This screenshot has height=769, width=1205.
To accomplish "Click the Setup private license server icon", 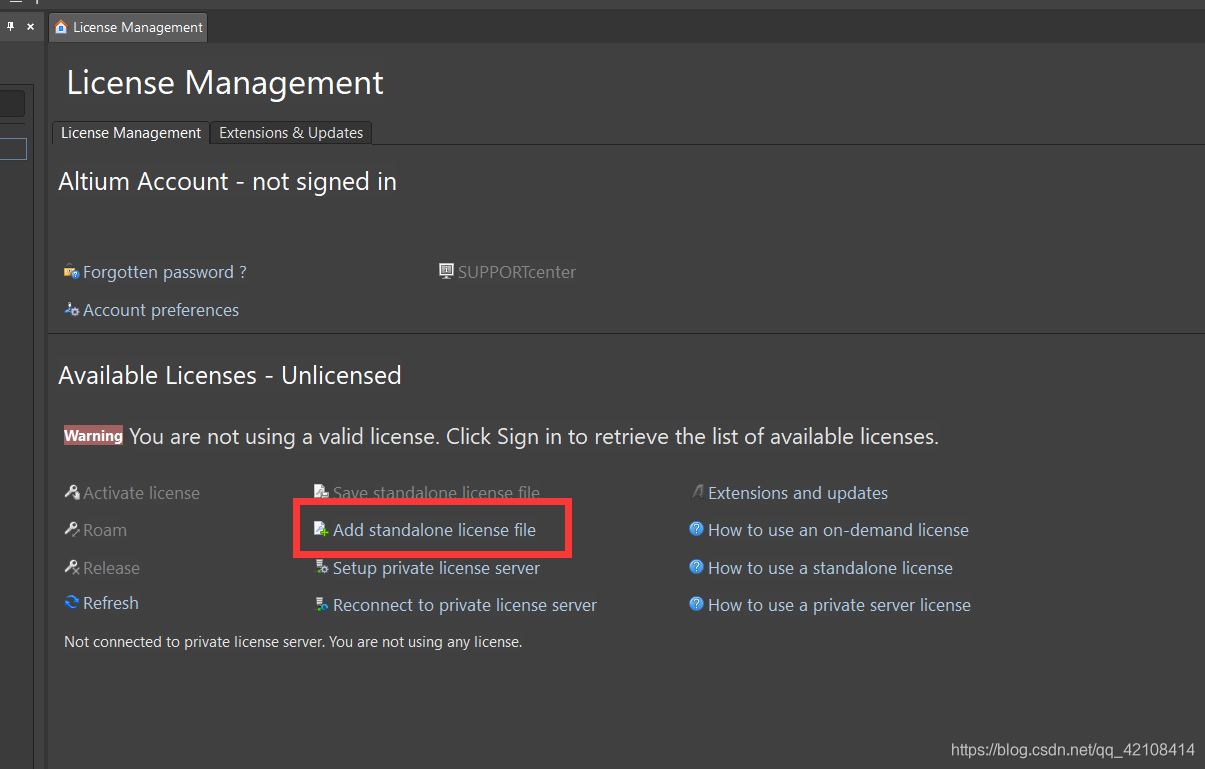I will point(321,567).
